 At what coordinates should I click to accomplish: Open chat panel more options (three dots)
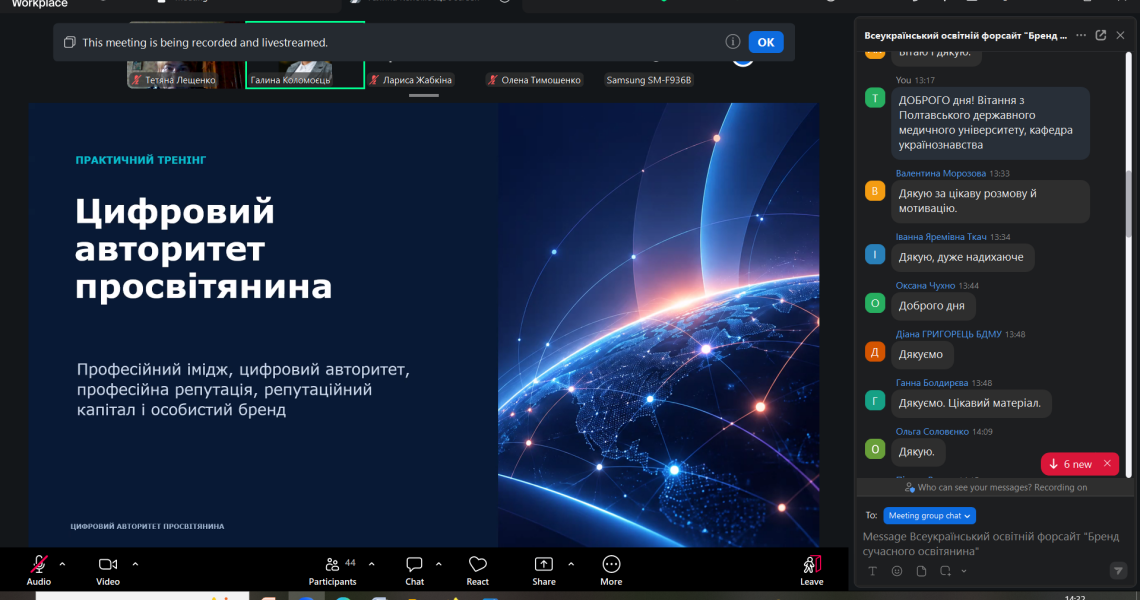[1081, 35]
